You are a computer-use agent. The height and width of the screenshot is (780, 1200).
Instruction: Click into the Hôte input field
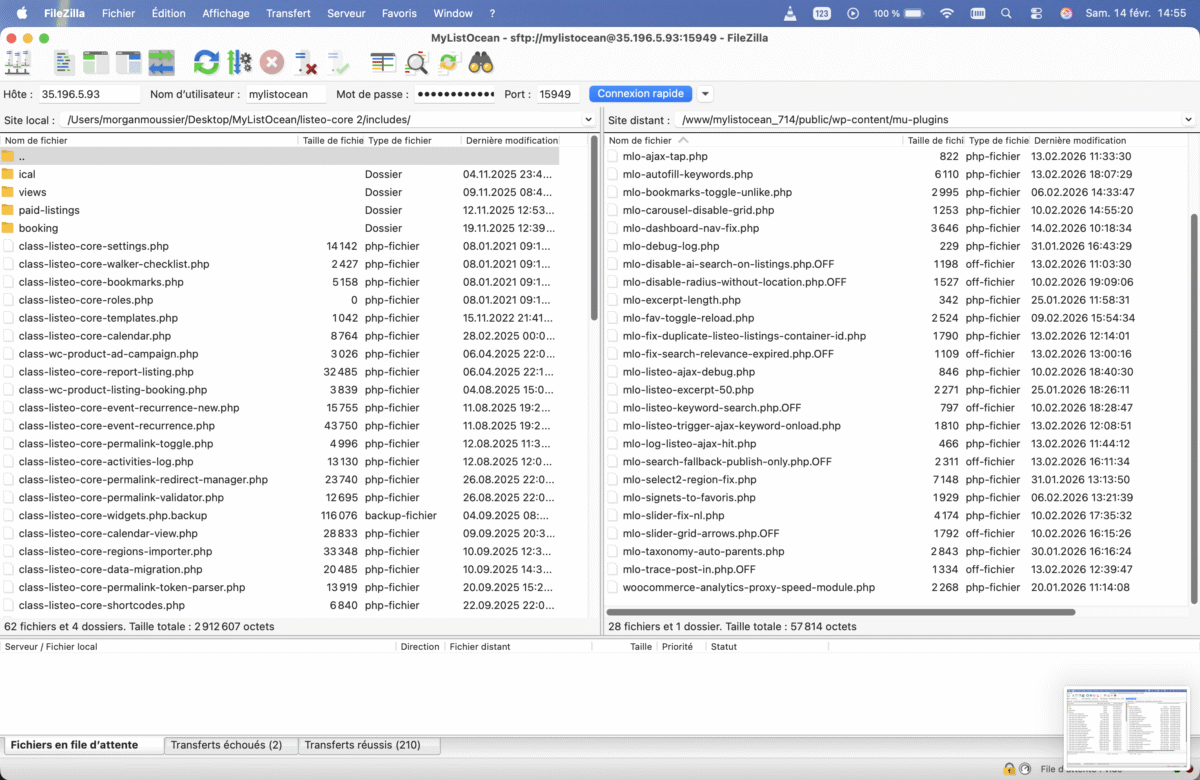click(x=89, y=94)
